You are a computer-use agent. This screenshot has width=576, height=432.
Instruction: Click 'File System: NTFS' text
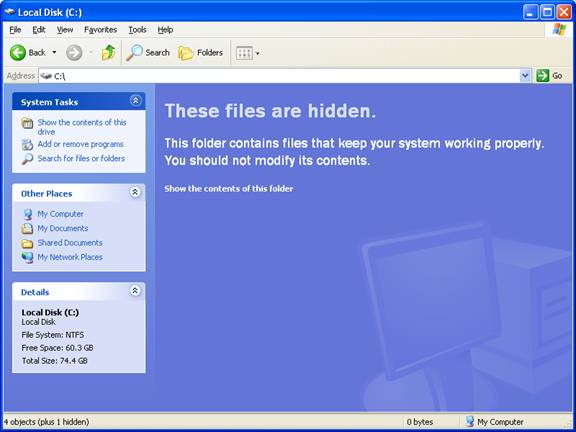coord(53,335)
